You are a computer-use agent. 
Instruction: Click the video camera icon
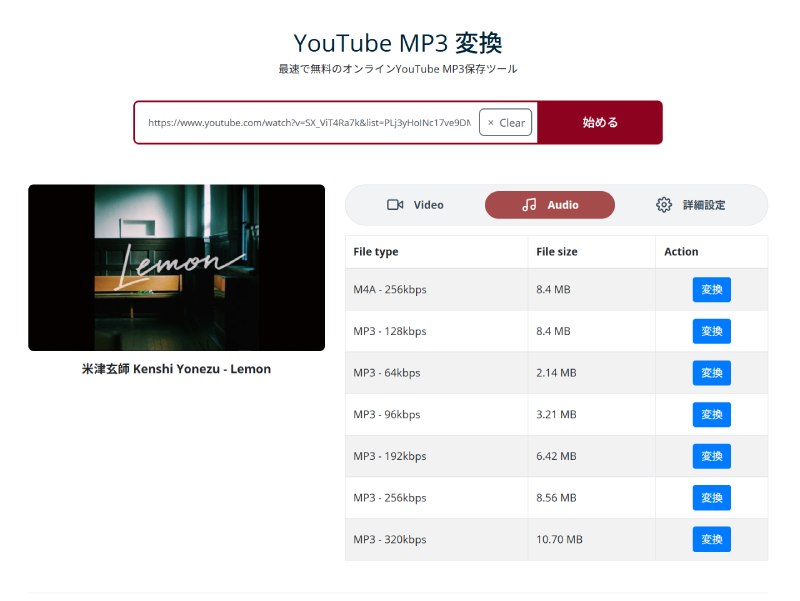(395, 205)
